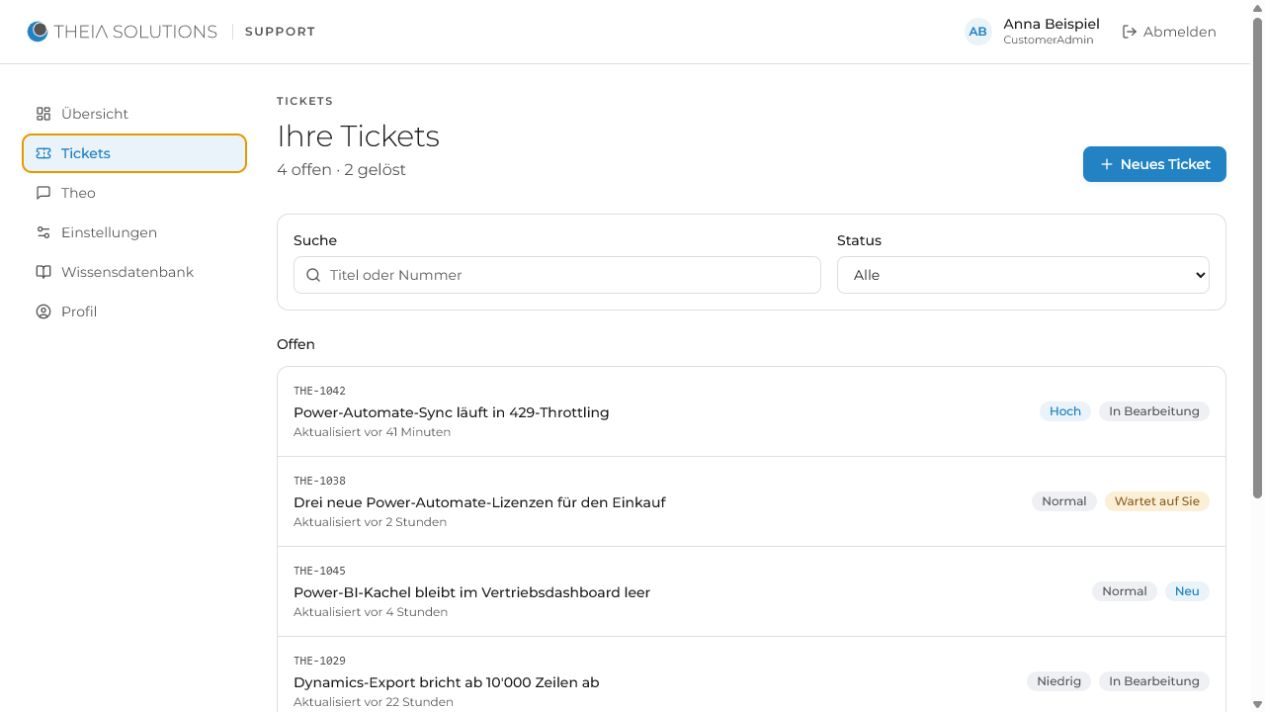Image resolution: width=1265 pixels, height=712 pixels.
Task: Click Aktualisiert vor 2 Stunden text
Action: [x=370, y=522]
